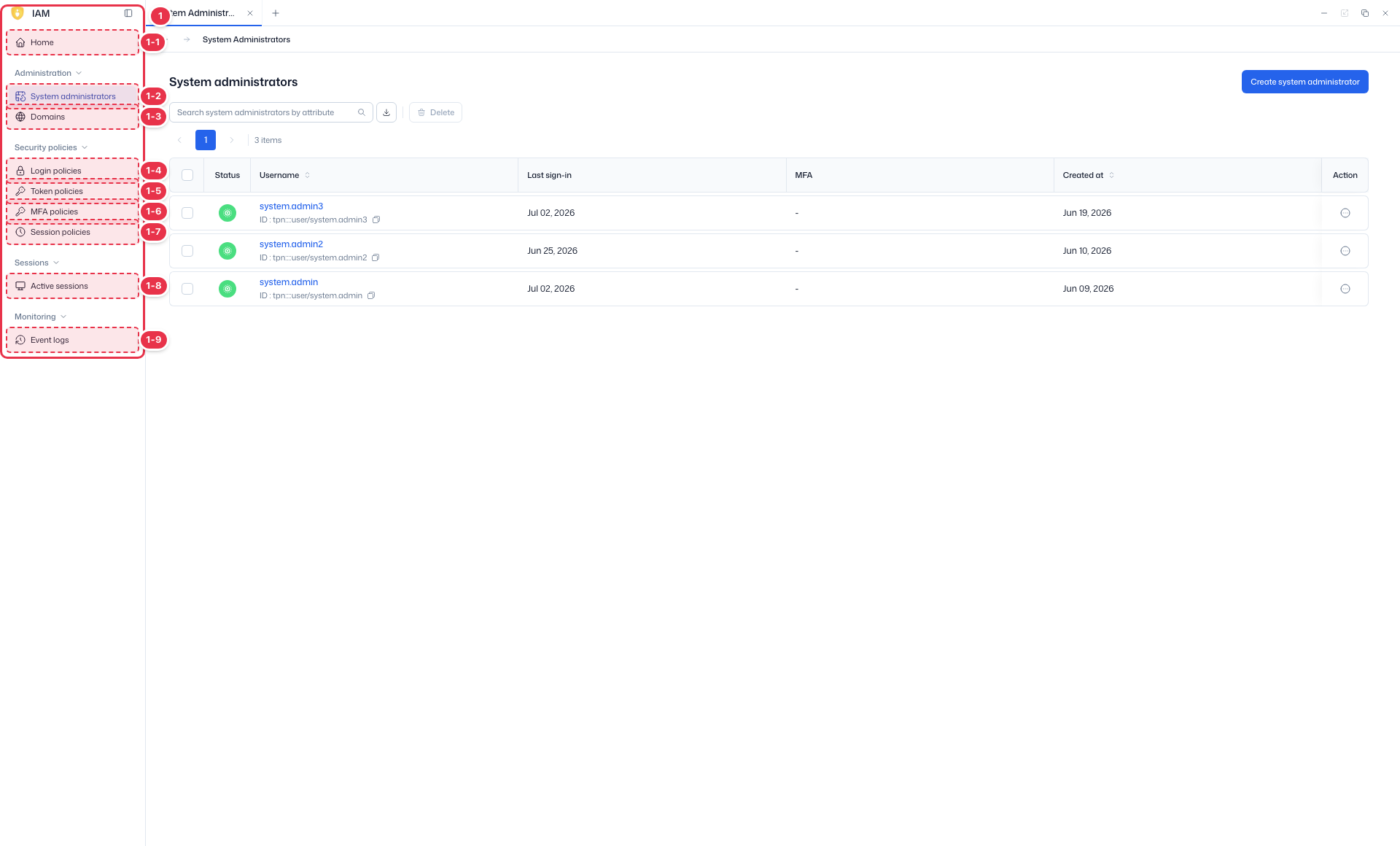Check the box for system.admin row
1400x846 pixels.
(x=187, y=289)
